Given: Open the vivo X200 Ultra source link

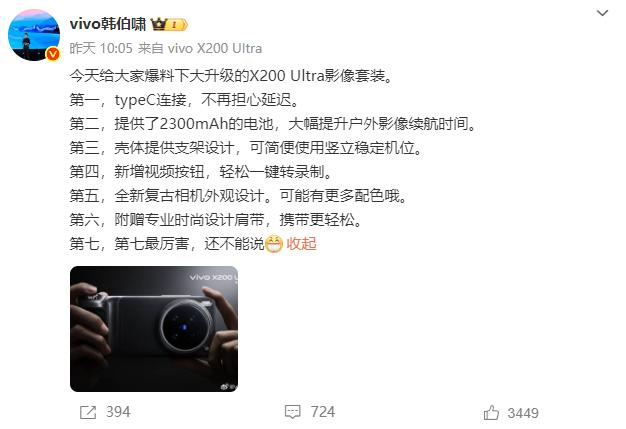Looking at the screenshot, I should 215,48.
